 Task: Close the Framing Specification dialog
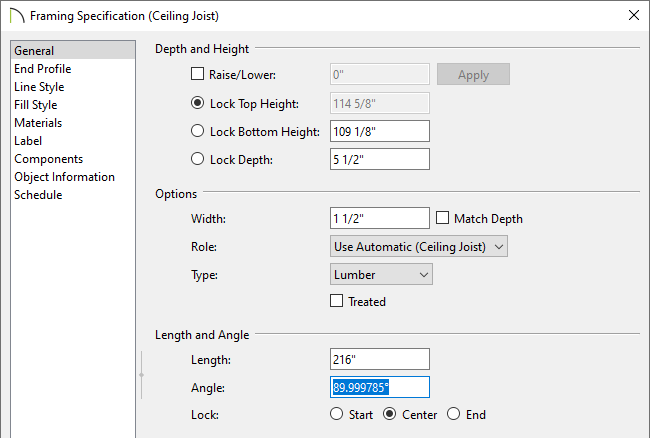click(x=633, y=15)
